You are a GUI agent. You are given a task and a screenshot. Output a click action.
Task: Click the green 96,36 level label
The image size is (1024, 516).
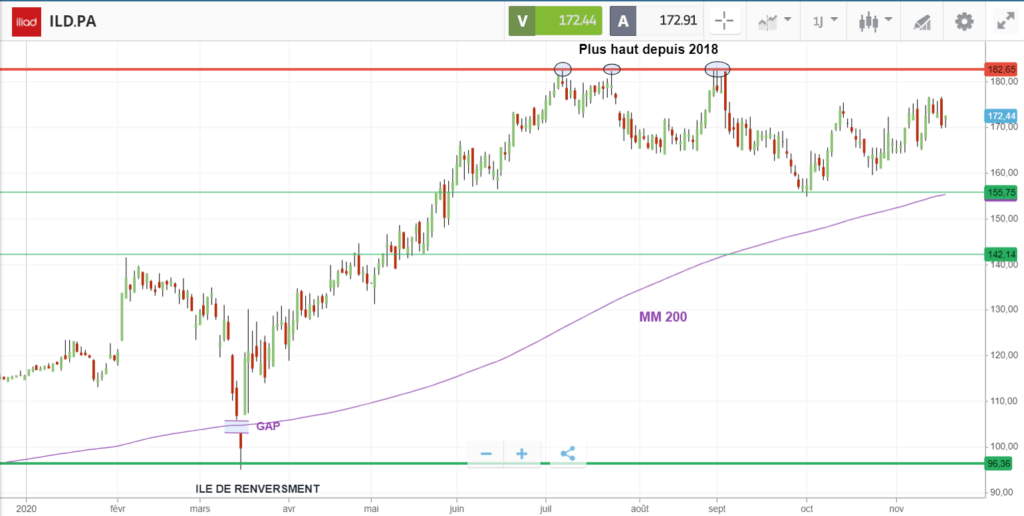tap(1000, 463)
